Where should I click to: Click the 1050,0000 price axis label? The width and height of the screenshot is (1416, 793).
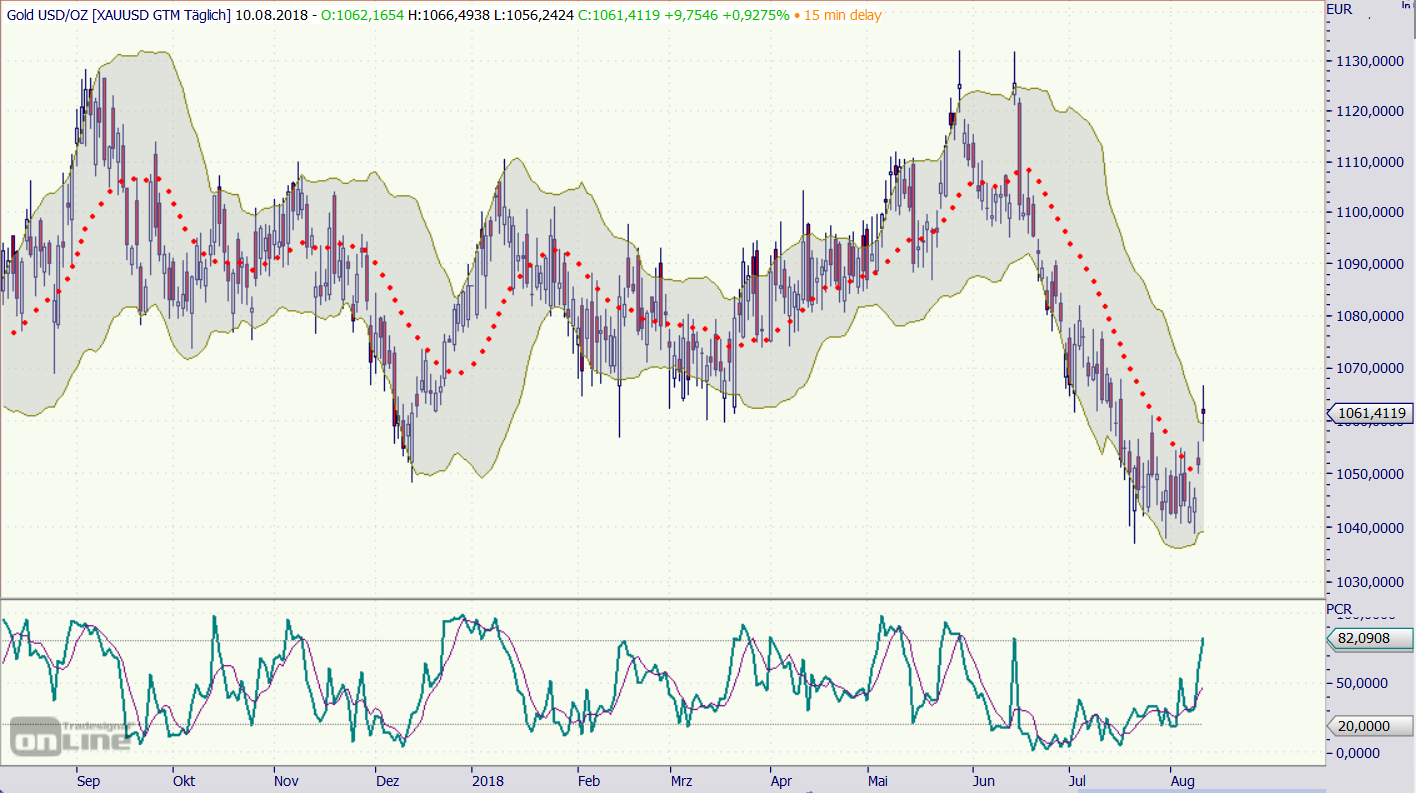(1370, 473)
